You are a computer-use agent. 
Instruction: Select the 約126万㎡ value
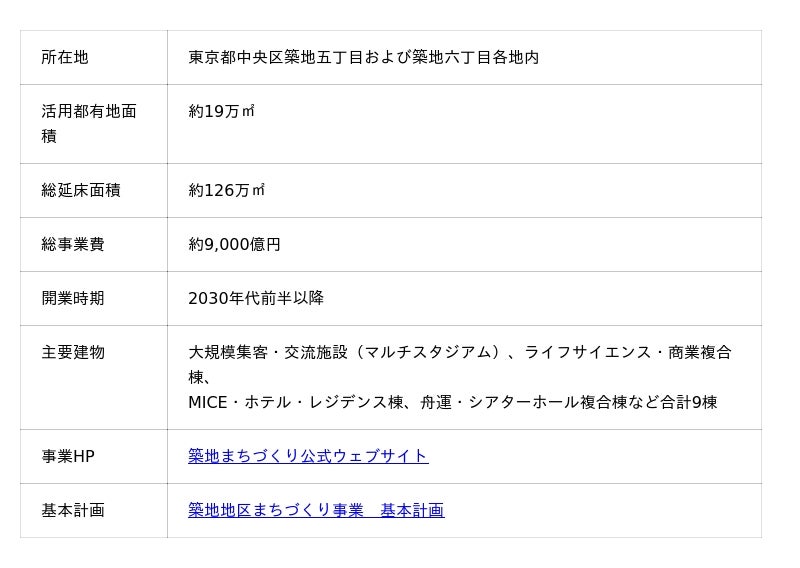coord(226,190)
